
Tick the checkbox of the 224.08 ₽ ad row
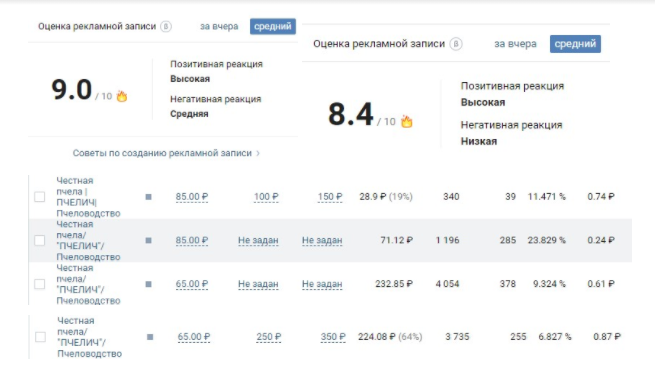point(41,337)
